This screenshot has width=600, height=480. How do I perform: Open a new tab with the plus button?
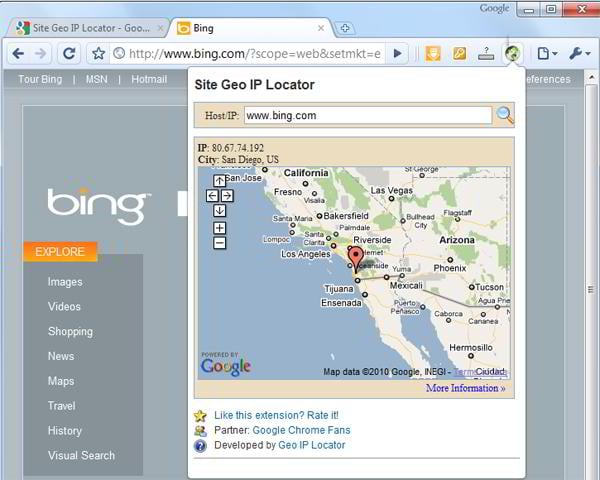pyautogui.click(x=345, y=28)
